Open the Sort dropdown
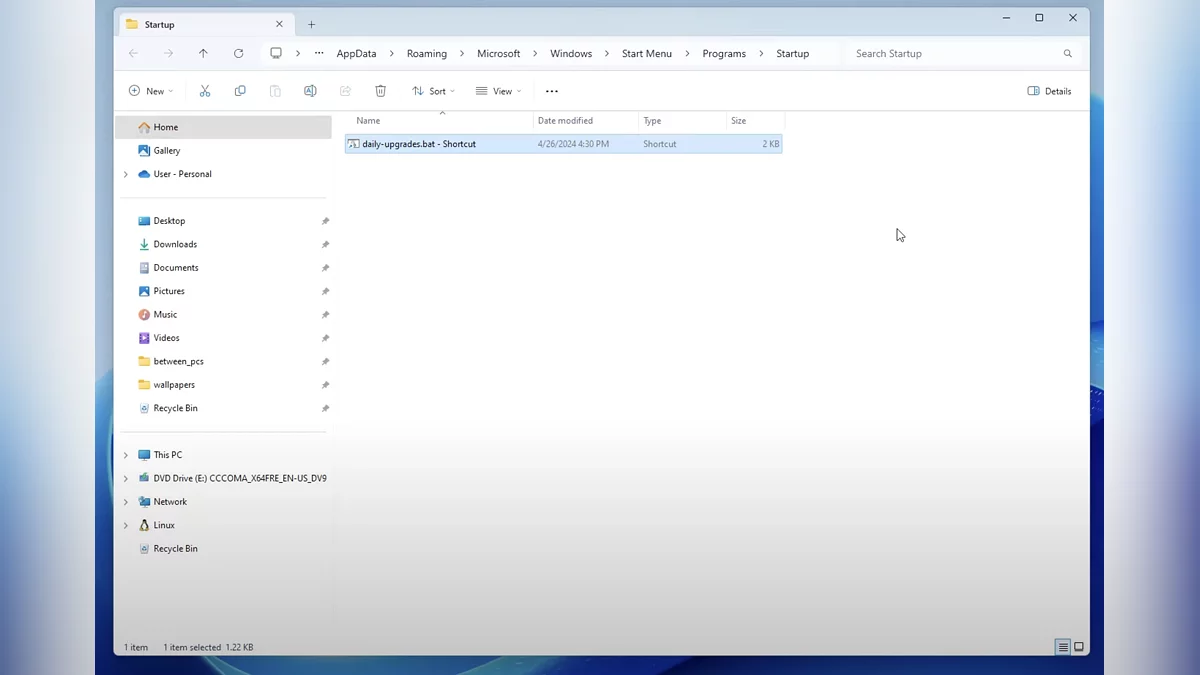The width and height of the screenshot is (1200, 675). click(x=433, y=90)
